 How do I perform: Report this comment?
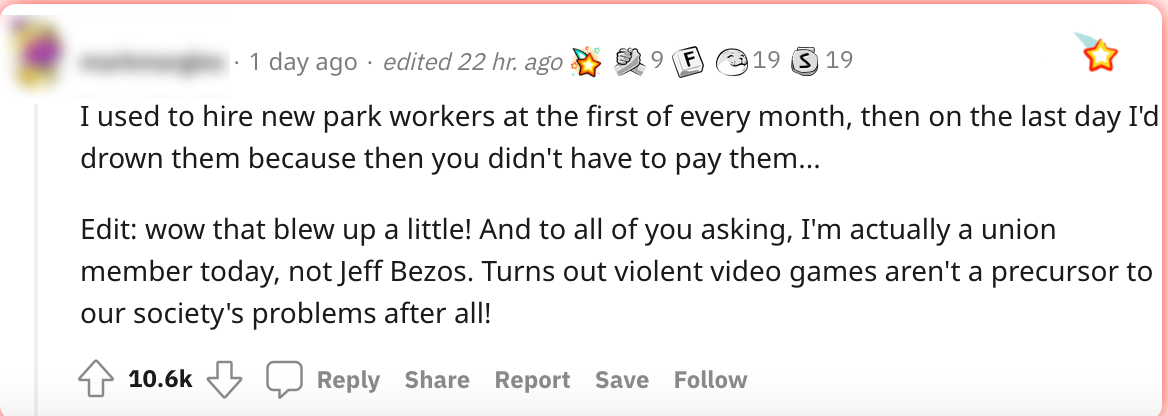tap(532, 380)
